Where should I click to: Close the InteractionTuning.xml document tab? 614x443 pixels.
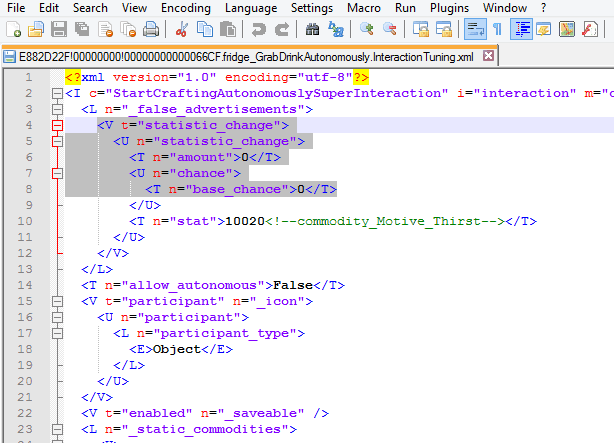point(489,57)
